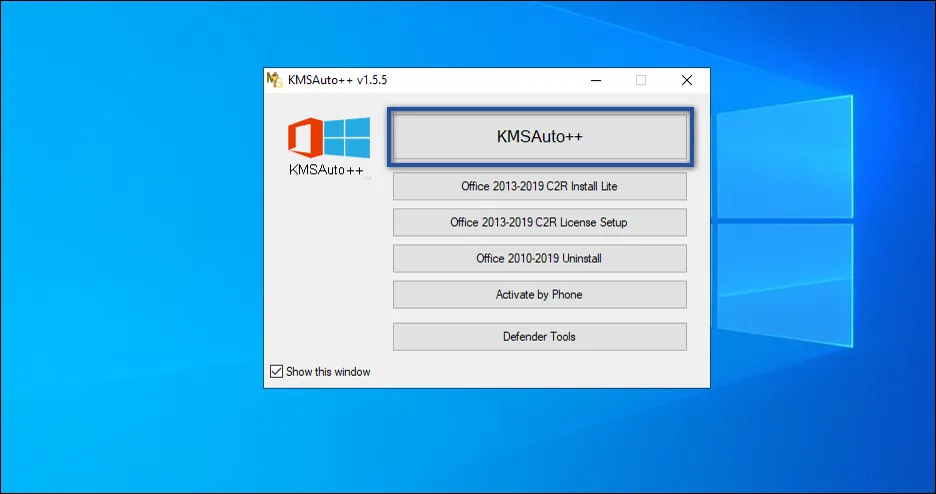936x494 pixels.
Task: Click the empty title bar area before minimize
Action: [x=480, y=80]
